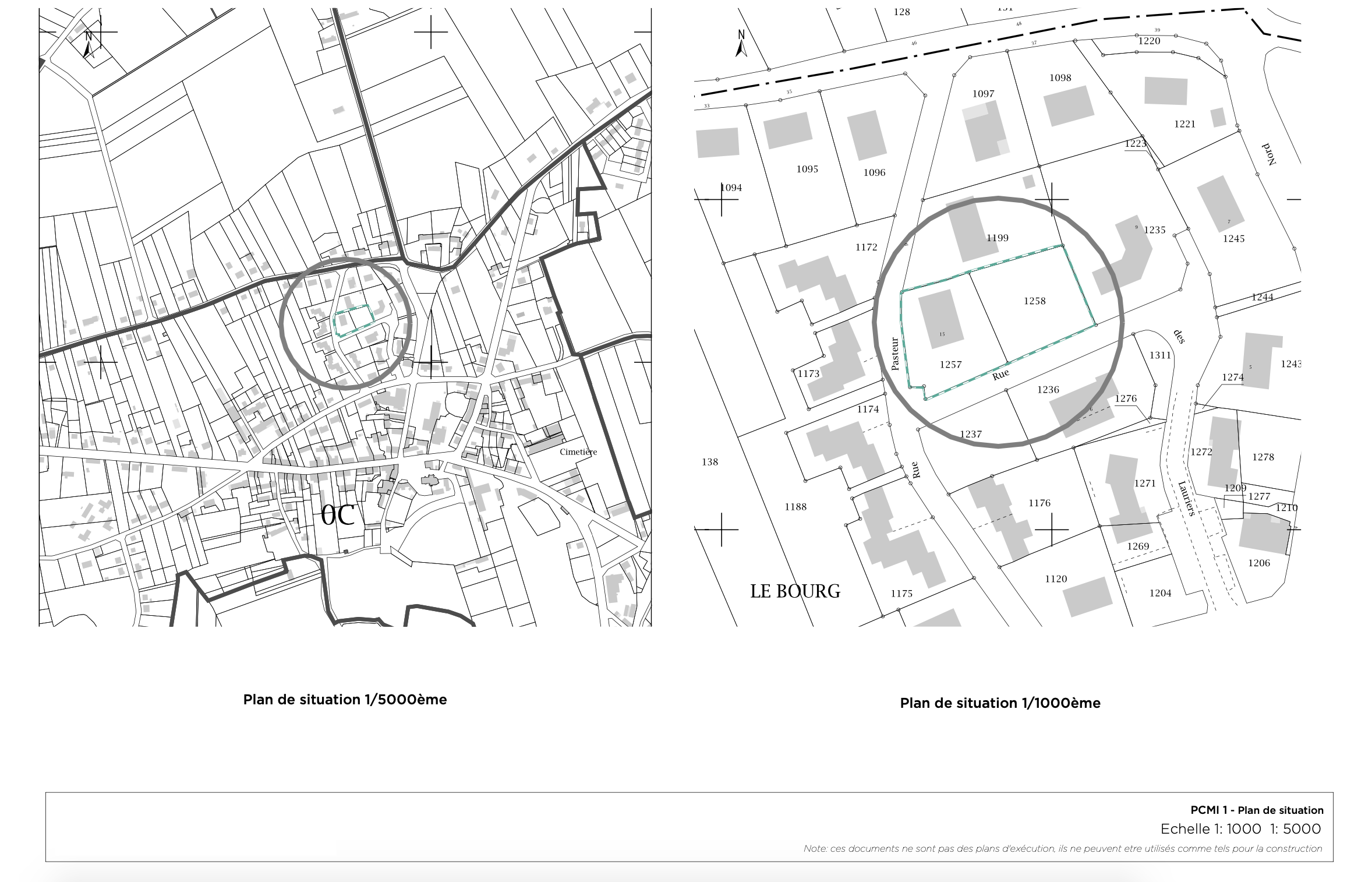
Task: Click parcel number 1199 inside circle
Action: (997, 238)
